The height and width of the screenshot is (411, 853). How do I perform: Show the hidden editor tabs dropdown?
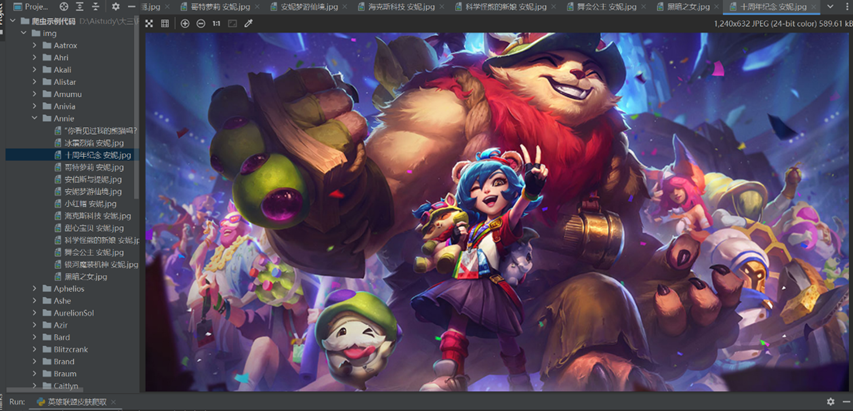pos(830,7)
